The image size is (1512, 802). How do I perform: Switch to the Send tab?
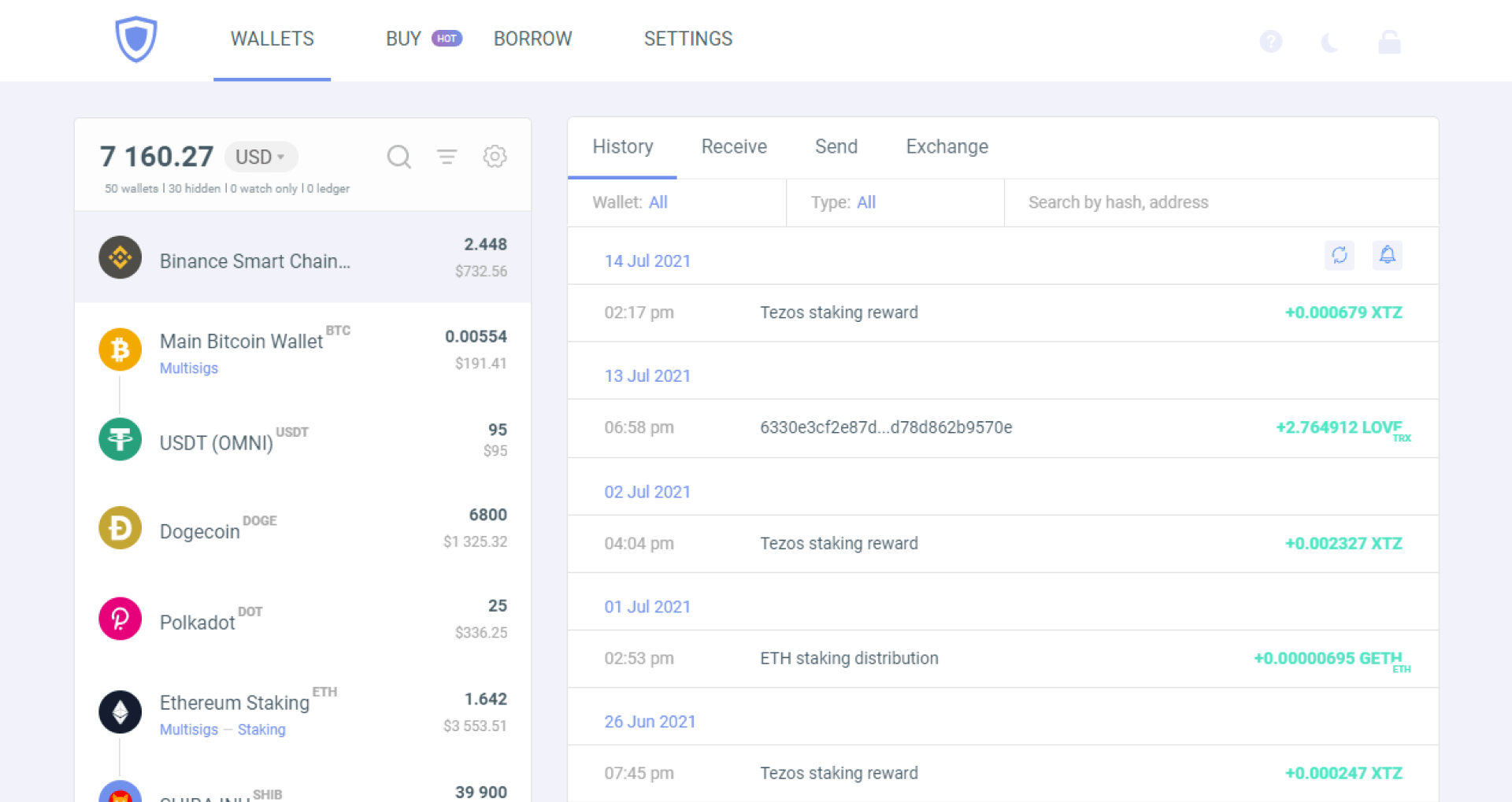pos(836,147)
